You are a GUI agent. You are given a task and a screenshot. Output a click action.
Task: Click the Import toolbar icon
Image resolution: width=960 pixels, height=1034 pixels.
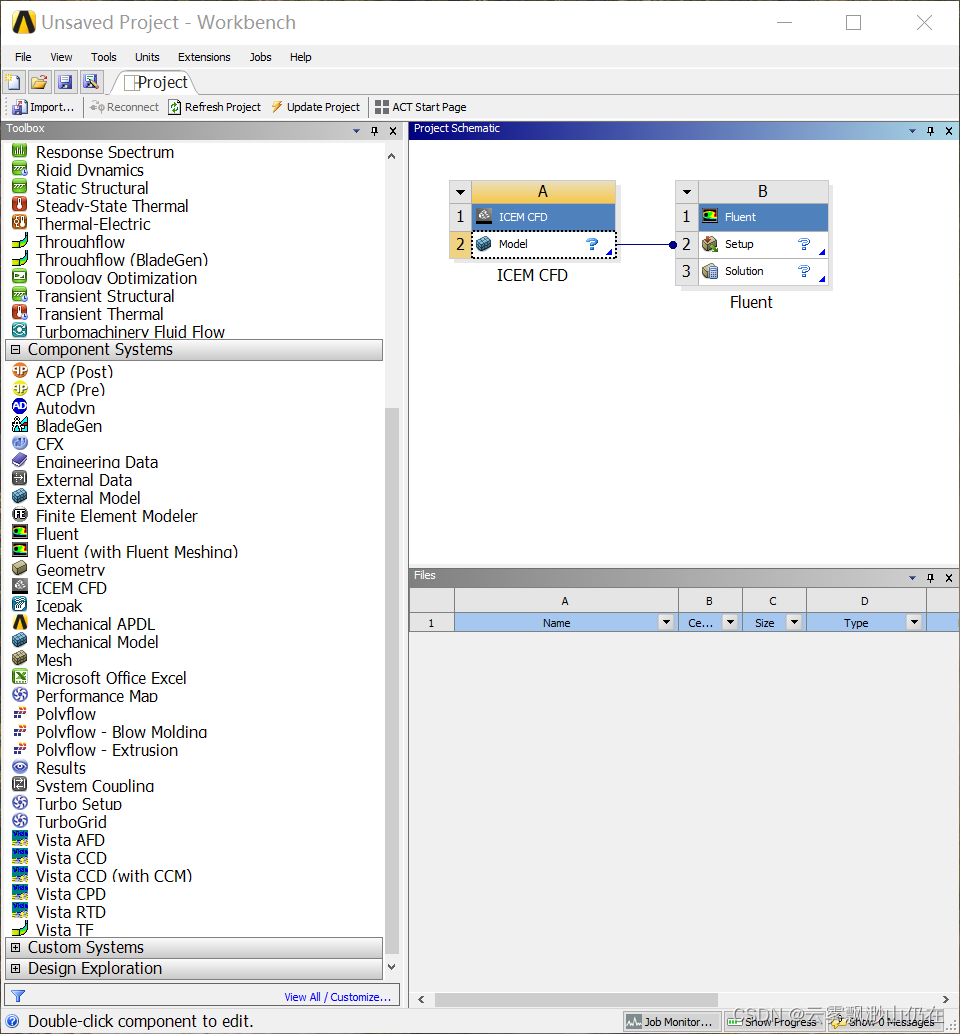coord(43,107)
